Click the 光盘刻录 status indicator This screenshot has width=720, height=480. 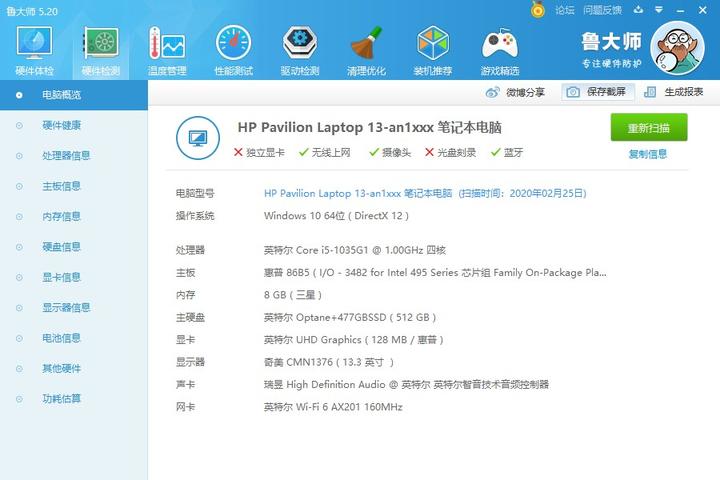coord(450,152)
